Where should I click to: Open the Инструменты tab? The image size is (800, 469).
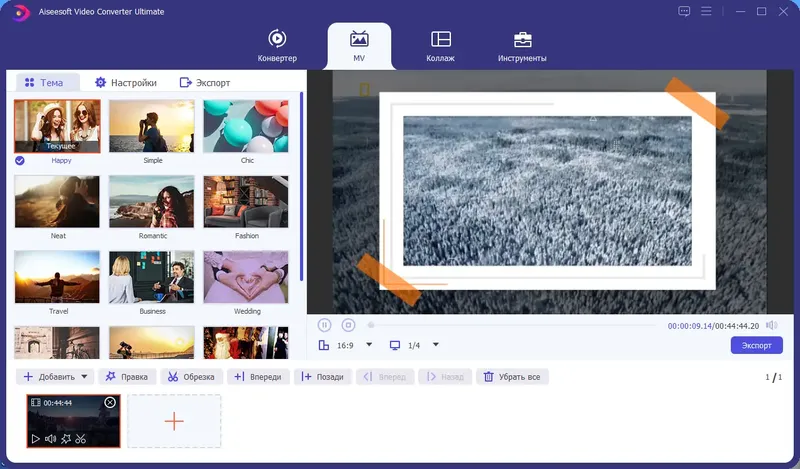pos(522,46)
